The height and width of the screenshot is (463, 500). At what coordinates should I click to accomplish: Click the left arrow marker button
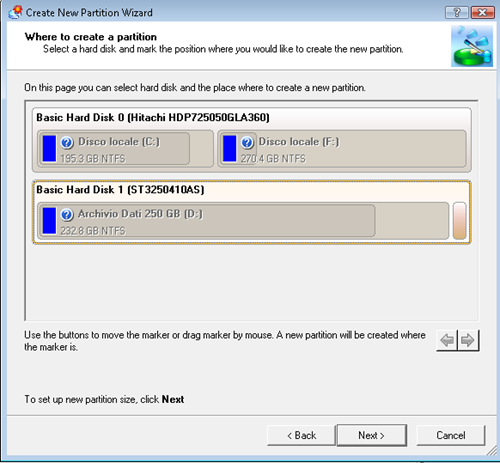click(447, 340)
